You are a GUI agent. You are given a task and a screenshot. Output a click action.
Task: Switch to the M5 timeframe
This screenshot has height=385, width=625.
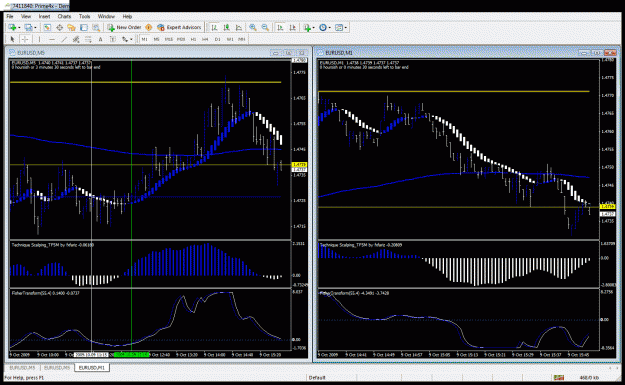coord(156,39)
